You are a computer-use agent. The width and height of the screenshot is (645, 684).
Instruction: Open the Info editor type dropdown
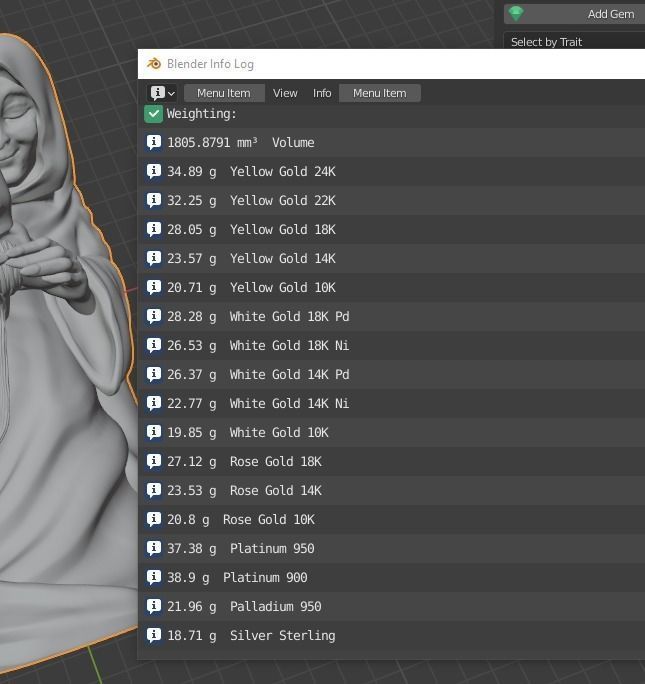pos(162,93)
